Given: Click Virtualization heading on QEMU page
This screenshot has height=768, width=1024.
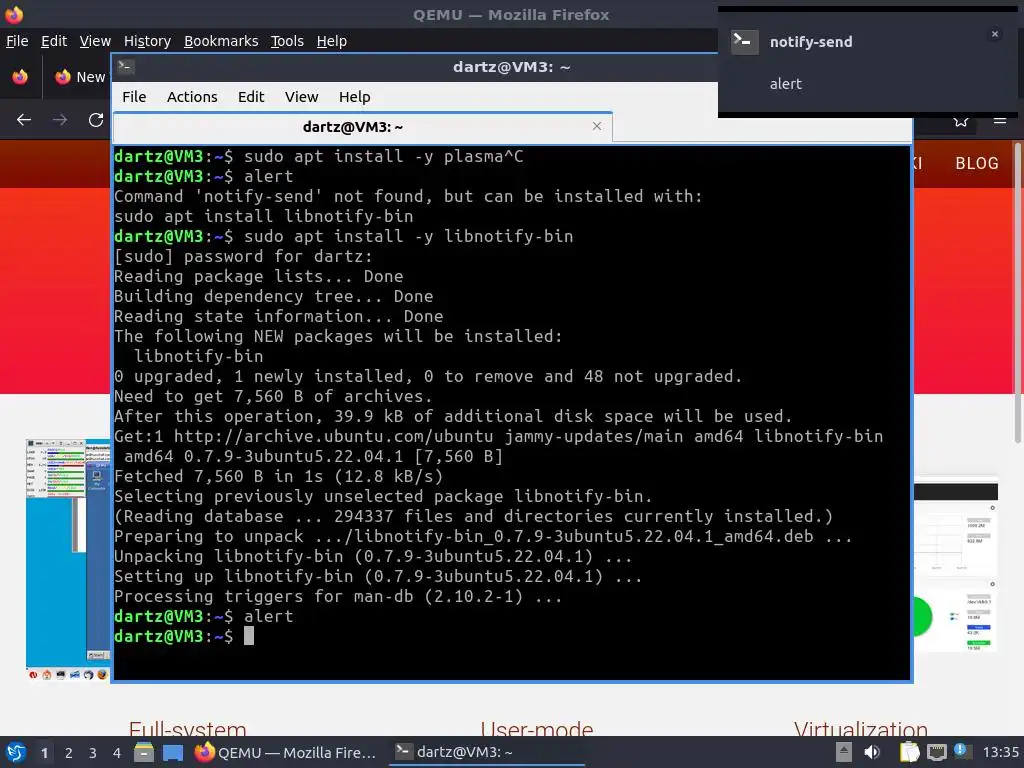Looking at the screenshot, I should pos(861,728).
